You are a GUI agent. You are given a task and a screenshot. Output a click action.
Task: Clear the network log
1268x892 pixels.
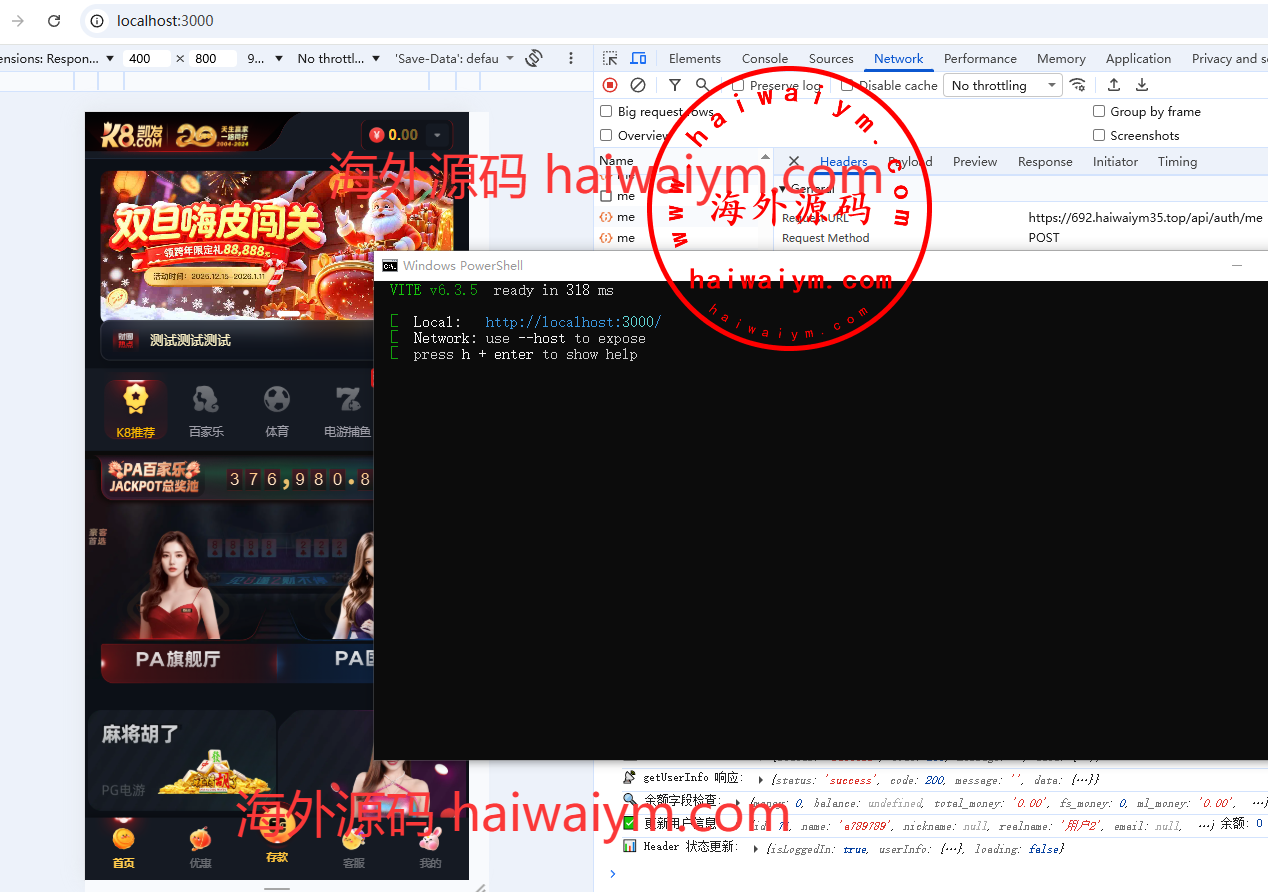pos(637,86)
